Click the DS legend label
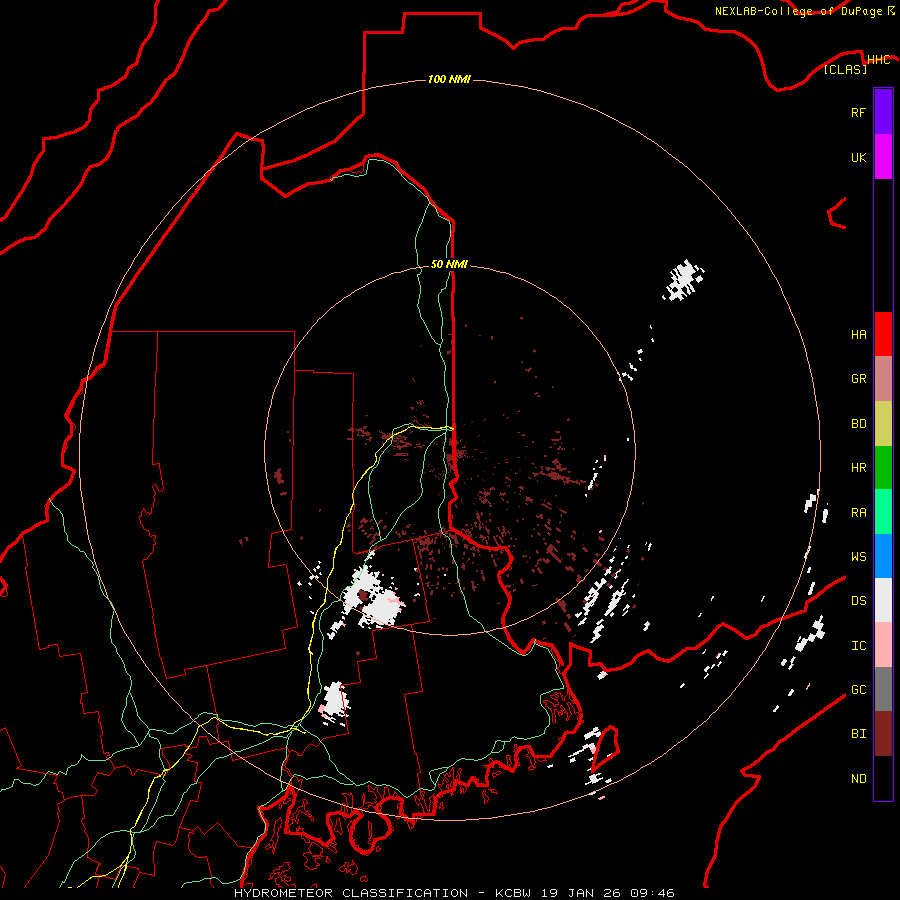This screenshot has height=900, width=900. pyautogui.click(x=858, y=601)
